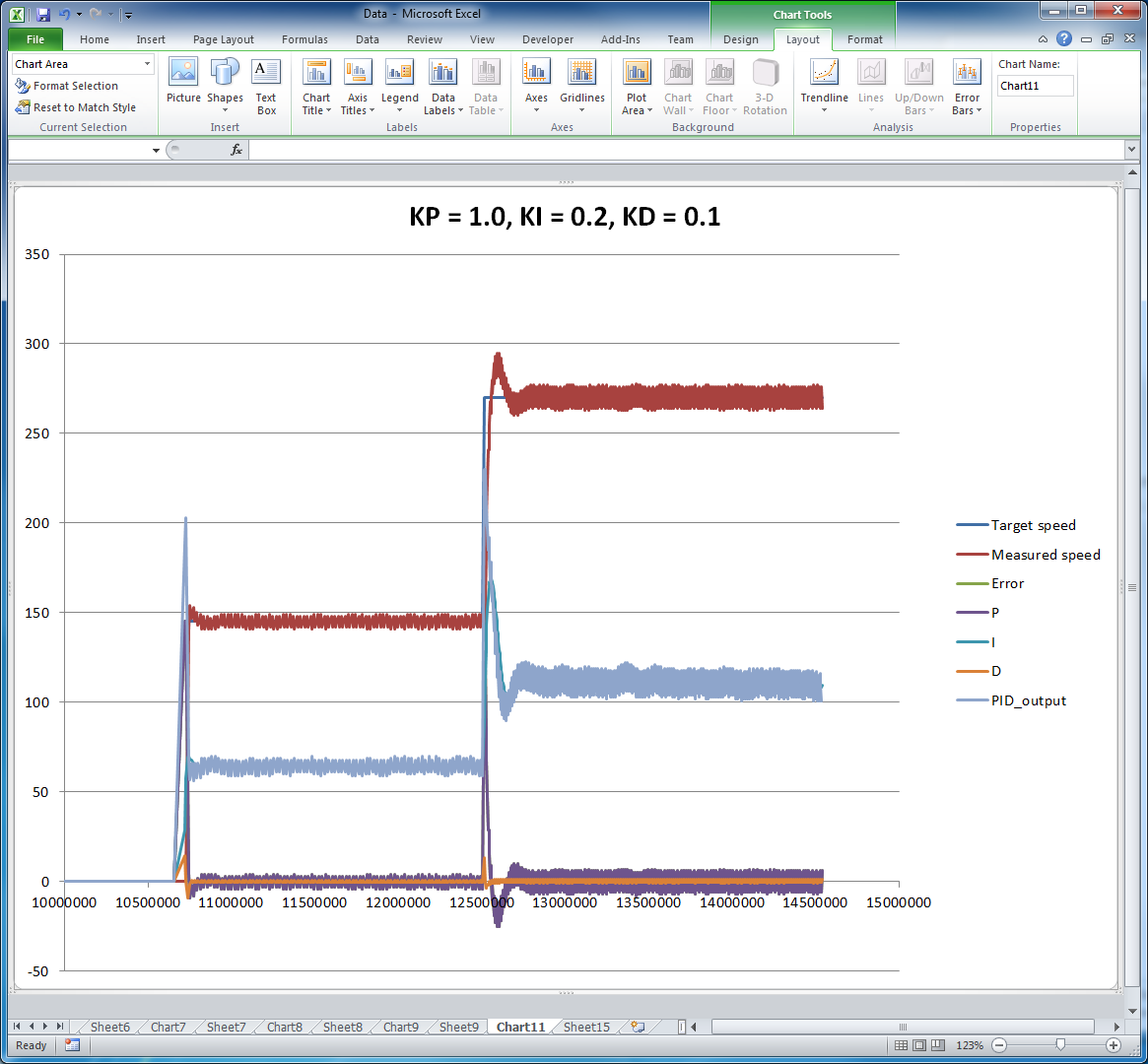Viewport: 1148px width, 1064px height.
Task: Open Gridlines options
Action: pyautogui.click(x=582, y=87)
